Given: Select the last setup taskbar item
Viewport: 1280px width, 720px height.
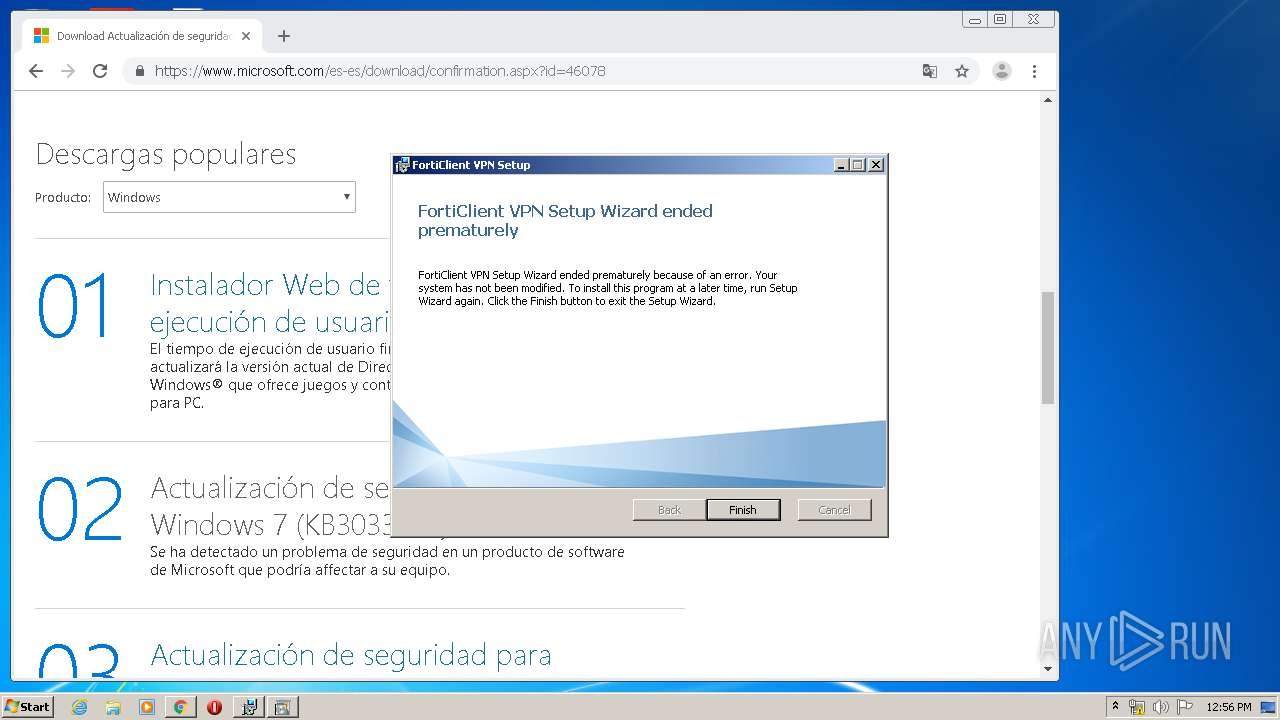Looking at the screenshot, I should 283,707.
